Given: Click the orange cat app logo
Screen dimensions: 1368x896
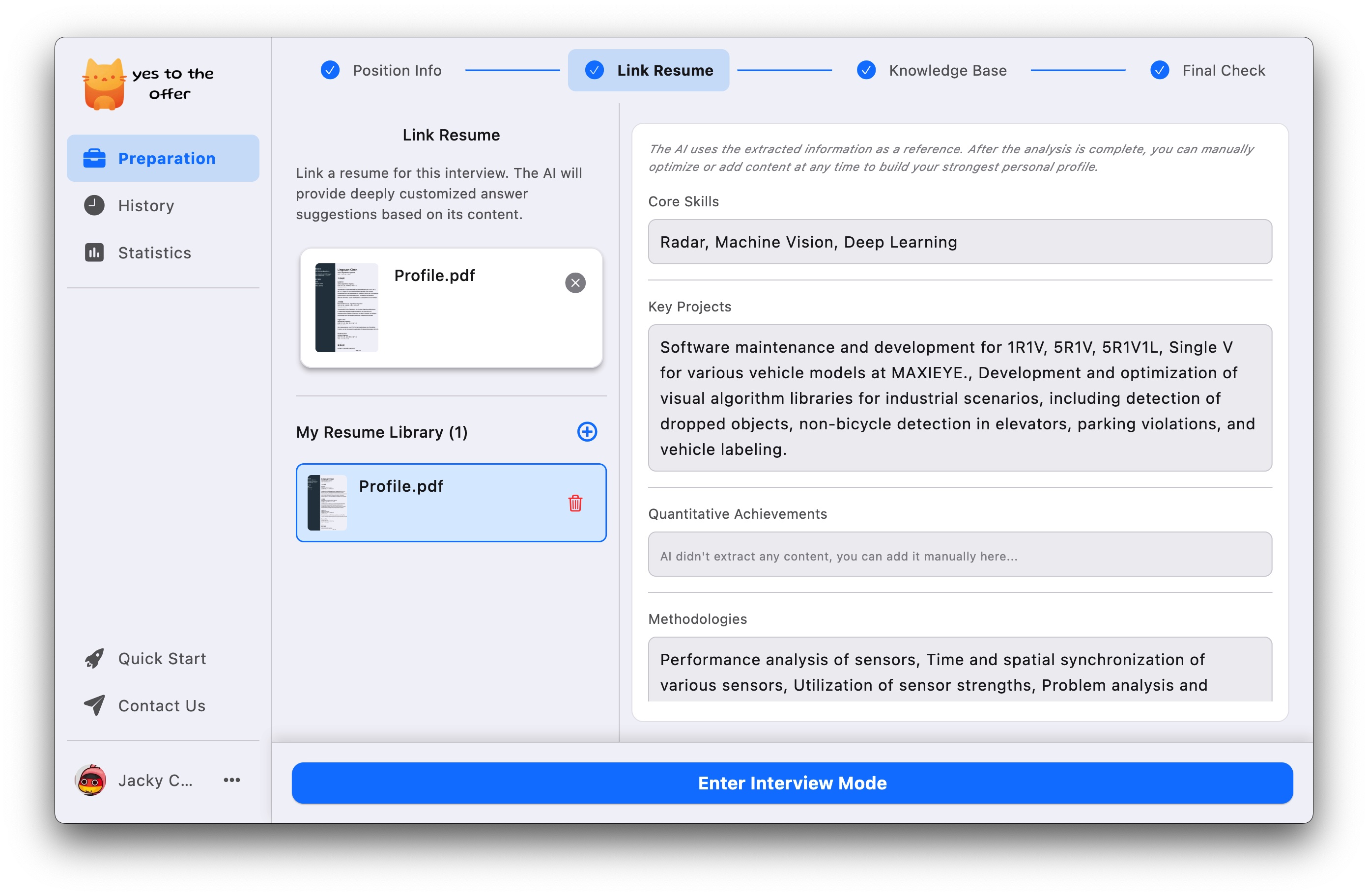Looking at the screenshot, I should point(104,84).
